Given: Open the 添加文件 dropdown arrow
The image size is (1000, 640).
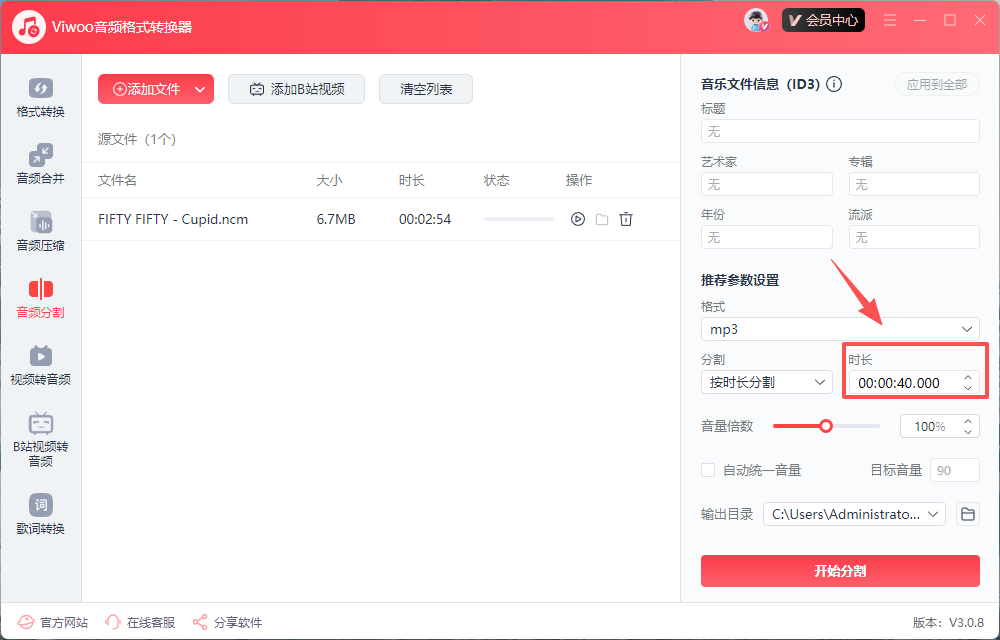Looking at the screenshot, I should click(199, 89).
